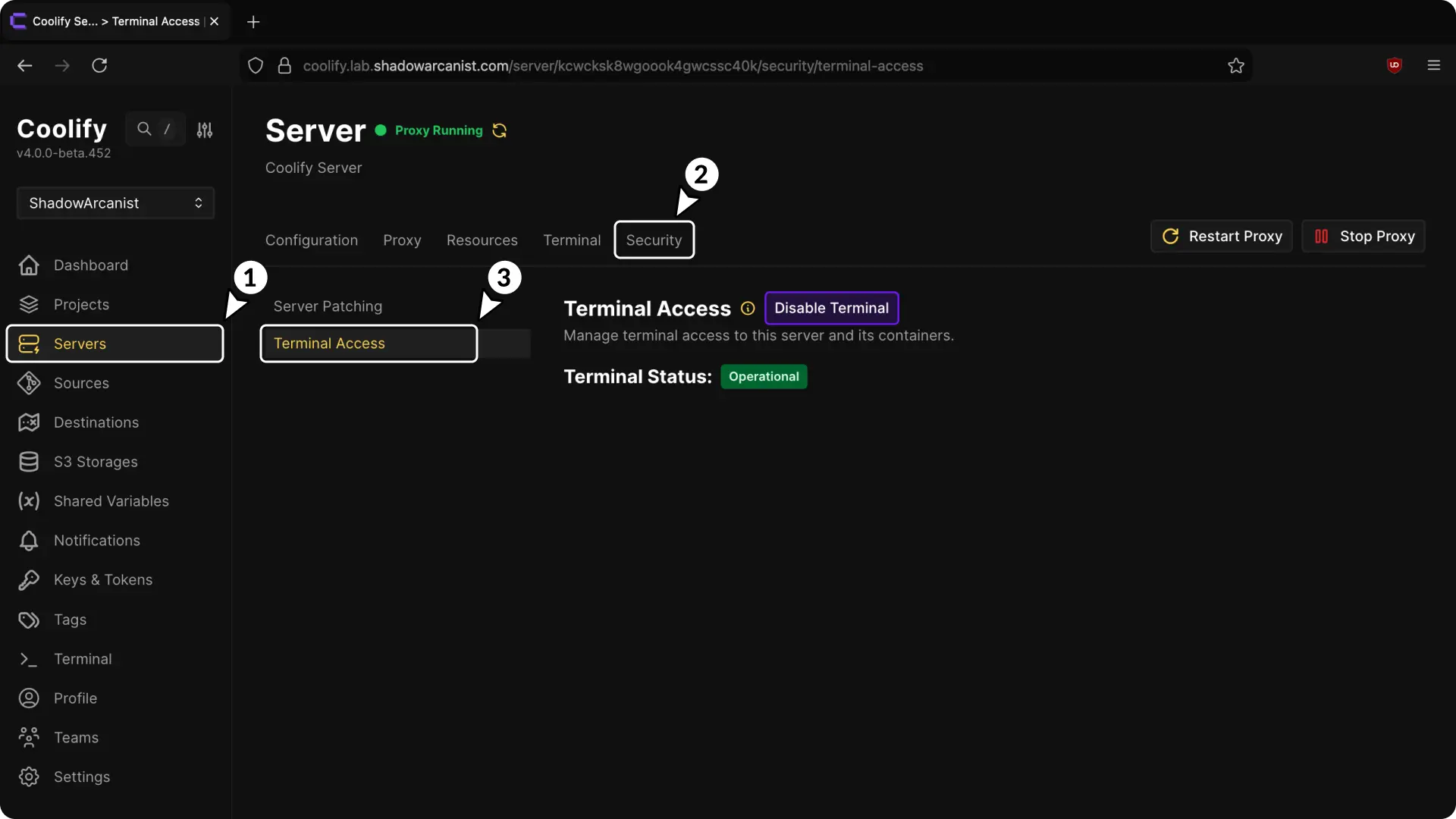The width and height of the screenshot is (1456, 819).
Task: Click the Disable Terminal button
Action: 832,308
